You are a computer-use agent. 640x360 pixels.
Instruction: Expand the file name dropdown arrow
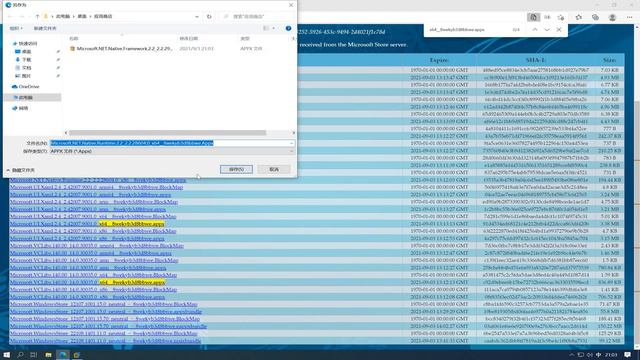click(x=291, y=143)
